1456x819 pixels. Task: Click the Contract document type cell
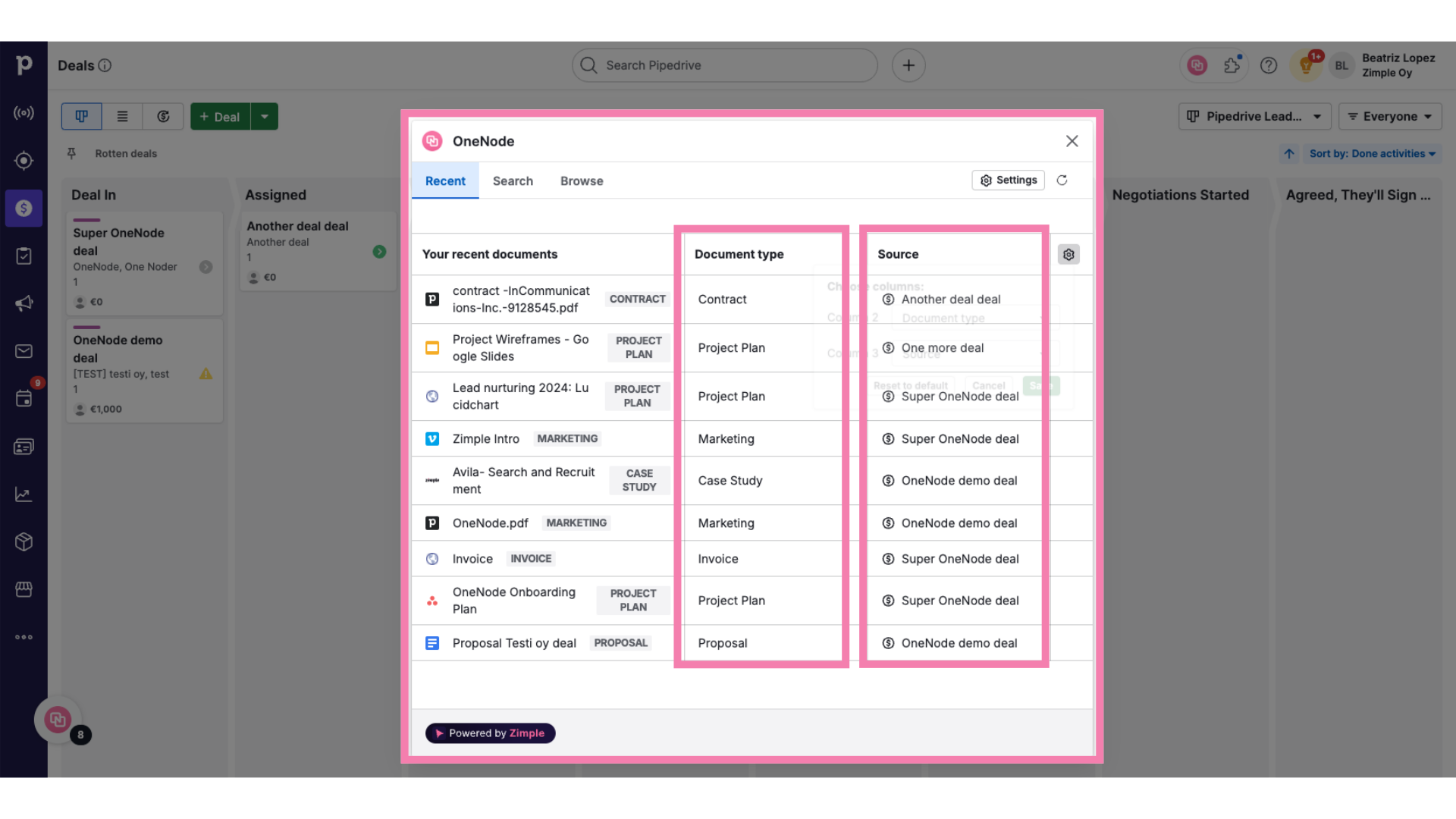722,299
